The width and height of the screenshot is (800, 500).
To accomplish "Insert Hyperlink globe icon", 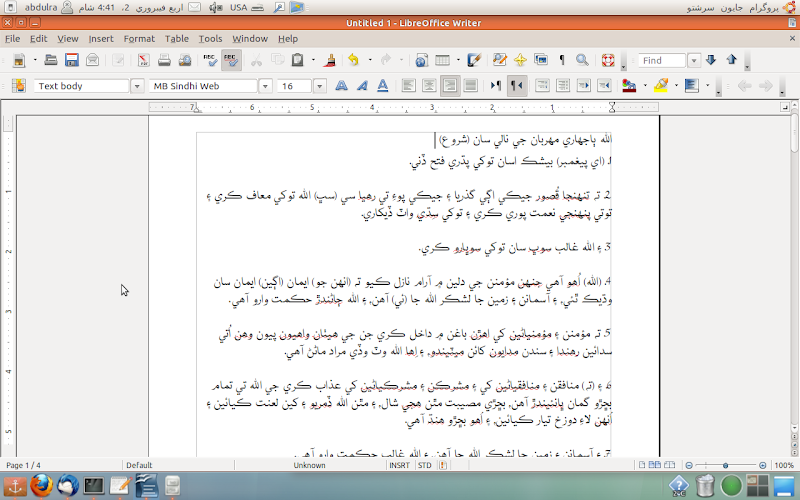I will coord(421,60).
